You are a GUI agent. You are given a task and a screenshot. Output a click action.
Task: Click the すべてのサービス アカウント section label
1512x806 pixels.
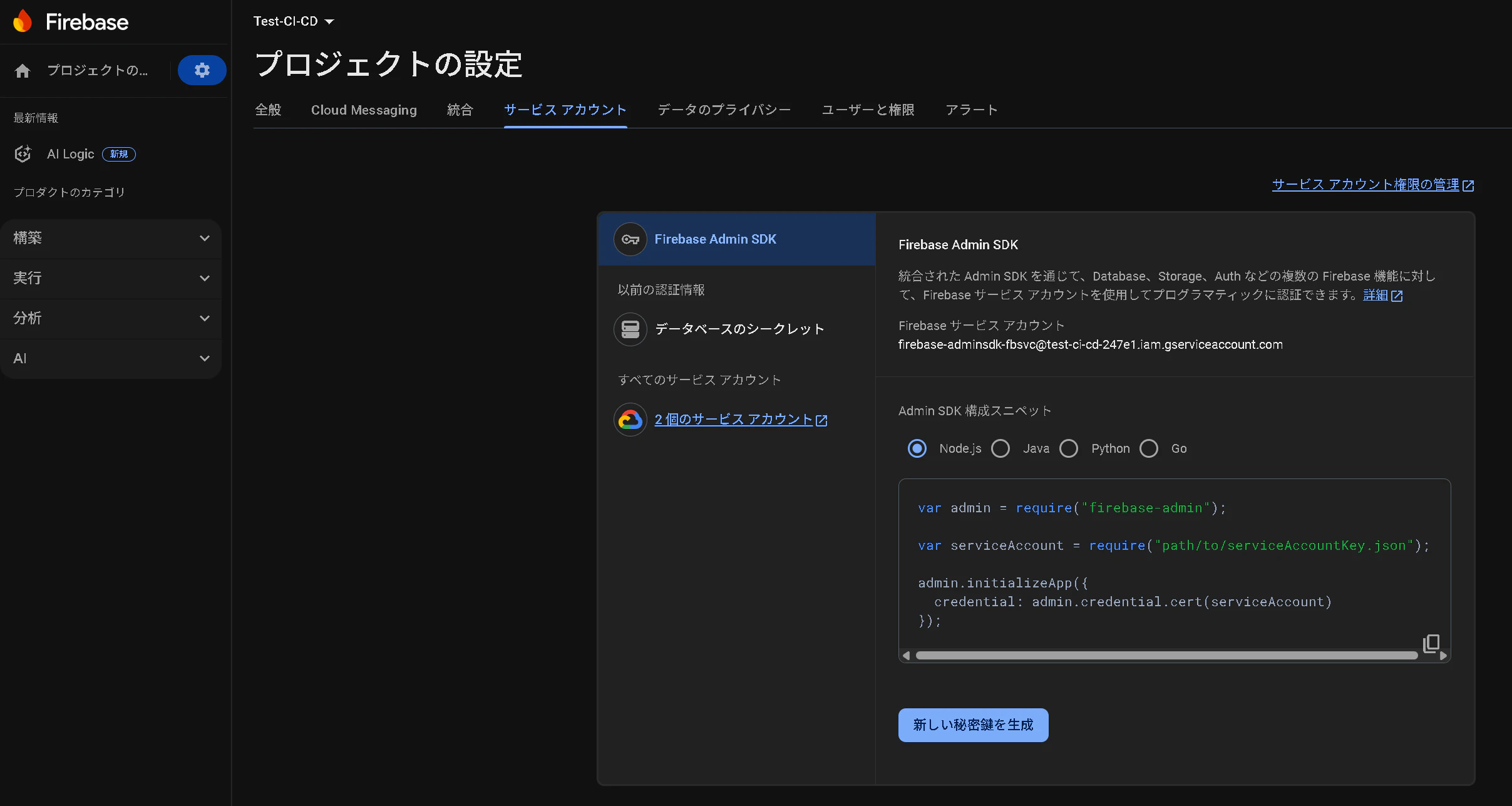[x=699, y=380]
